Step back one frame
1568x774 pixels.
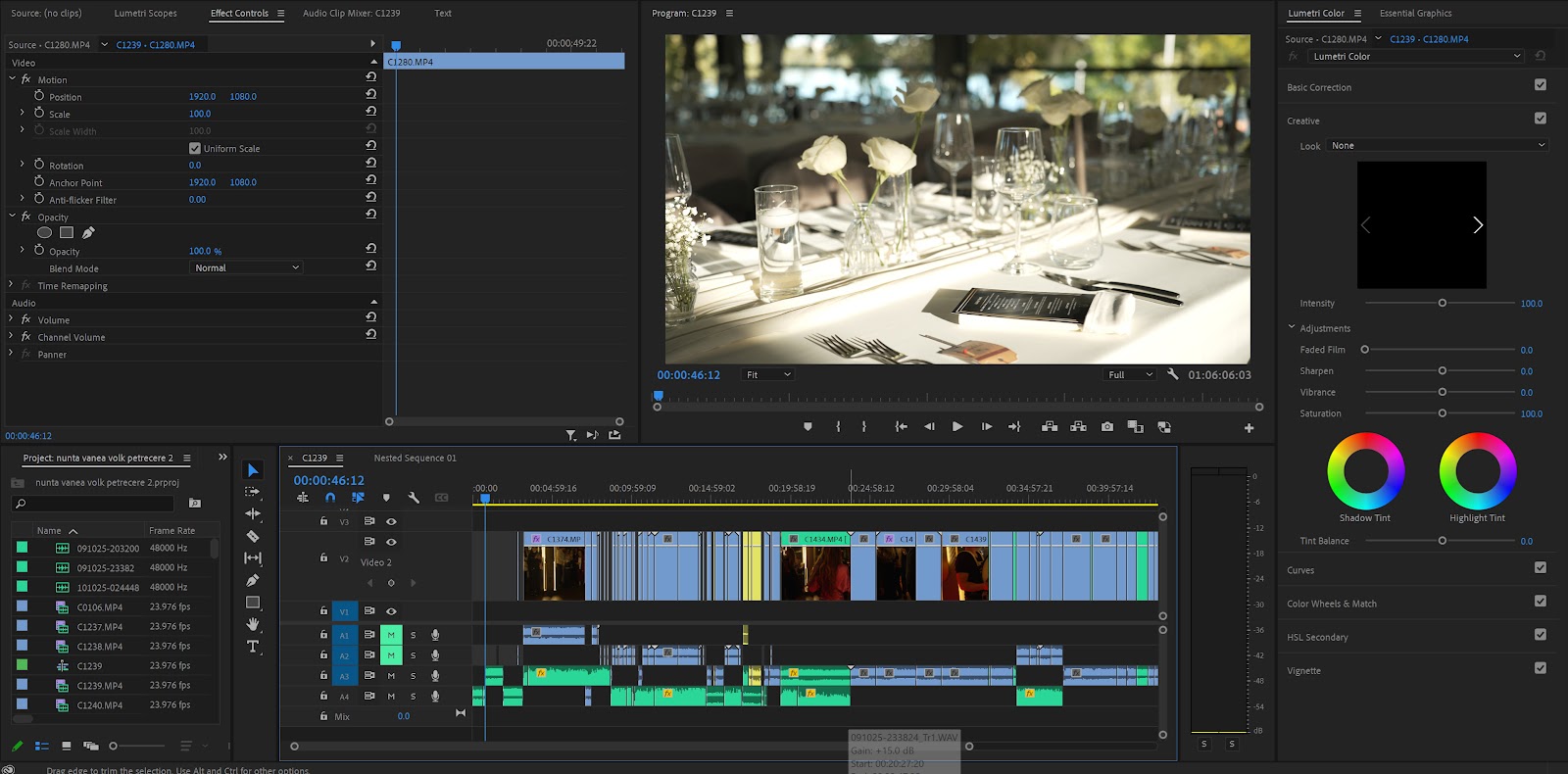(x=929, y=427)
